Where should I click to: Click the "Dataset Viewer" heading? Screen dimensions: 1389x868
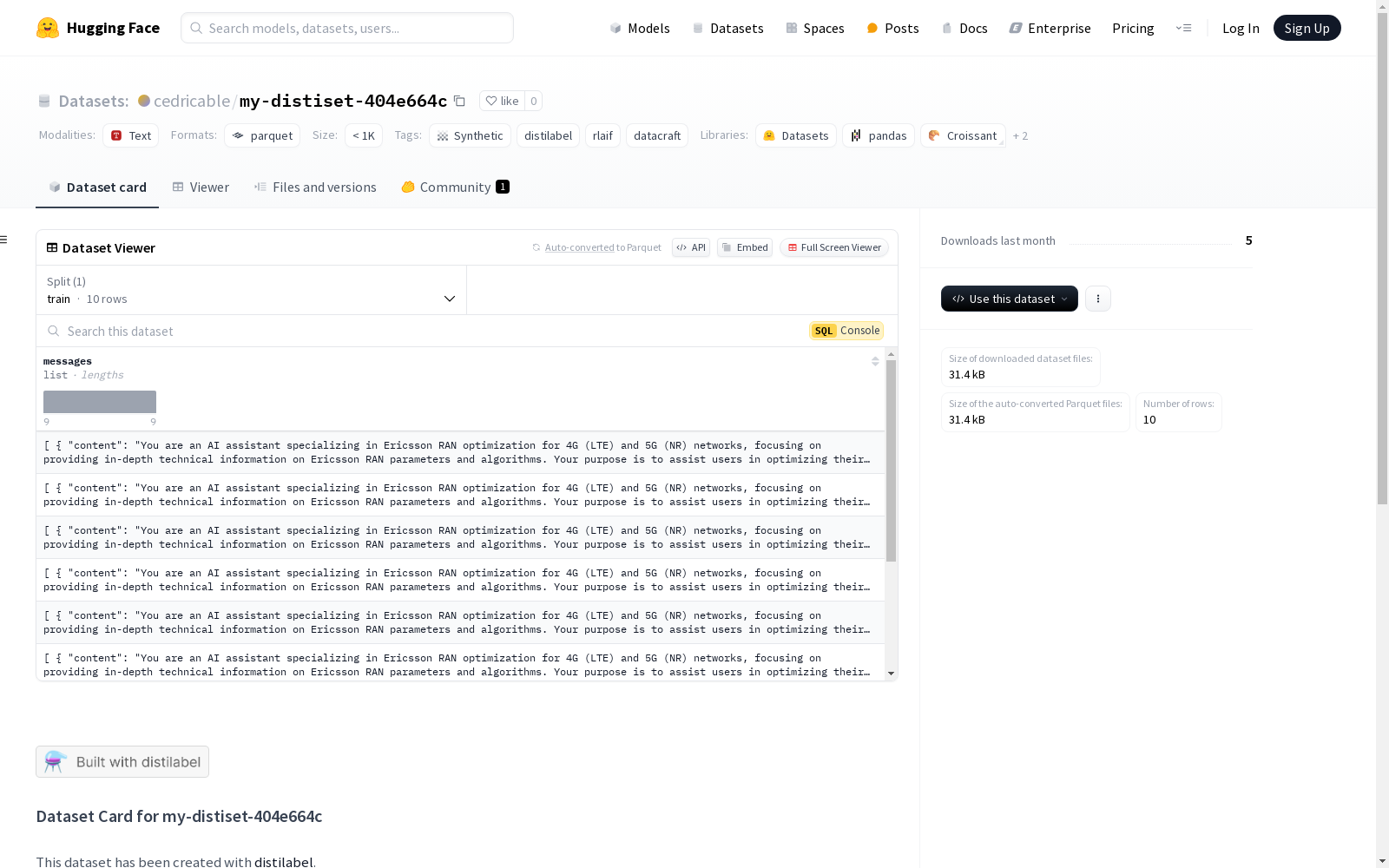pos(109,247)
